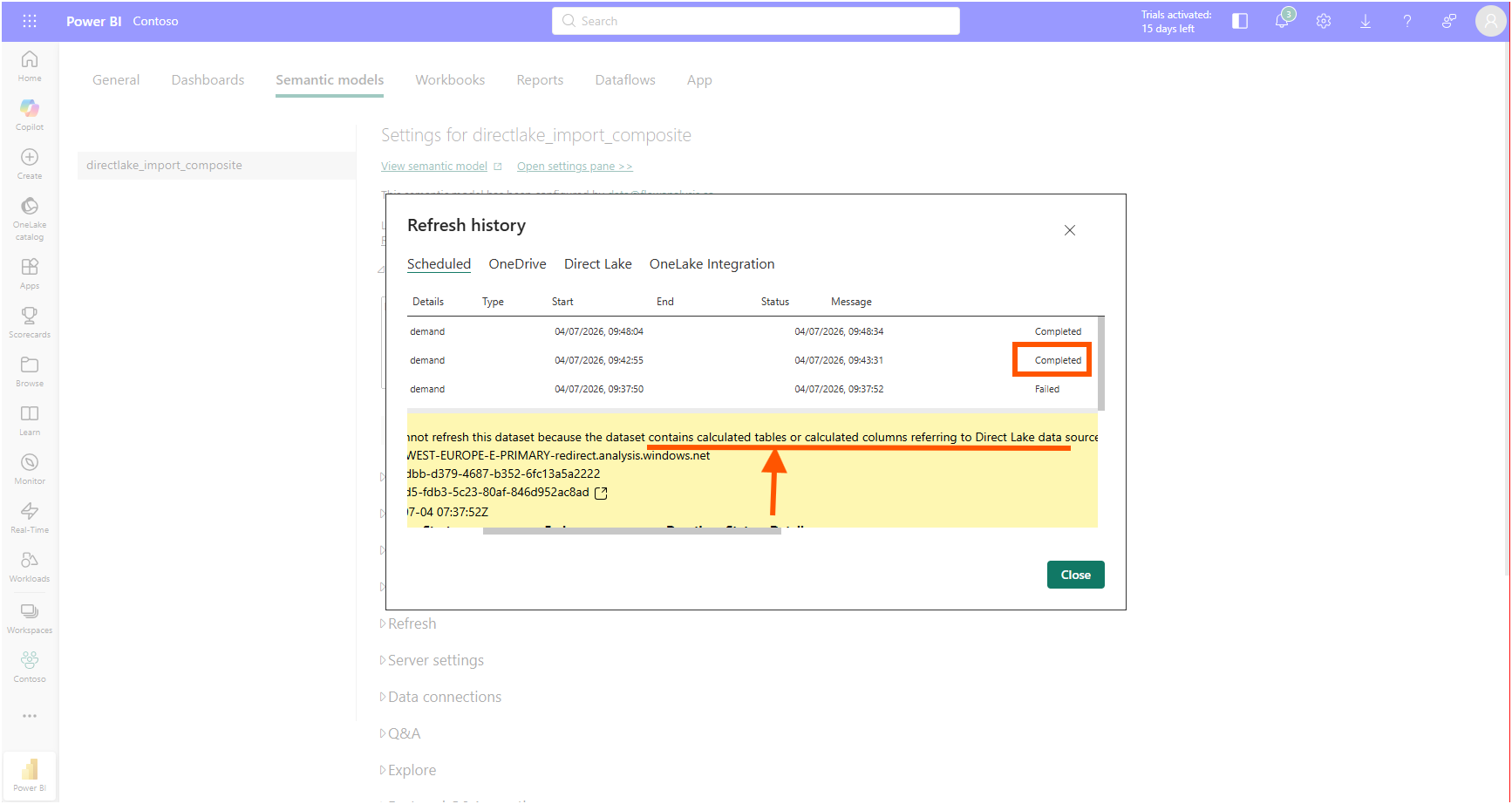Click the error details horizontal scrollbar
1512x804 pixels.
point(631,531)
